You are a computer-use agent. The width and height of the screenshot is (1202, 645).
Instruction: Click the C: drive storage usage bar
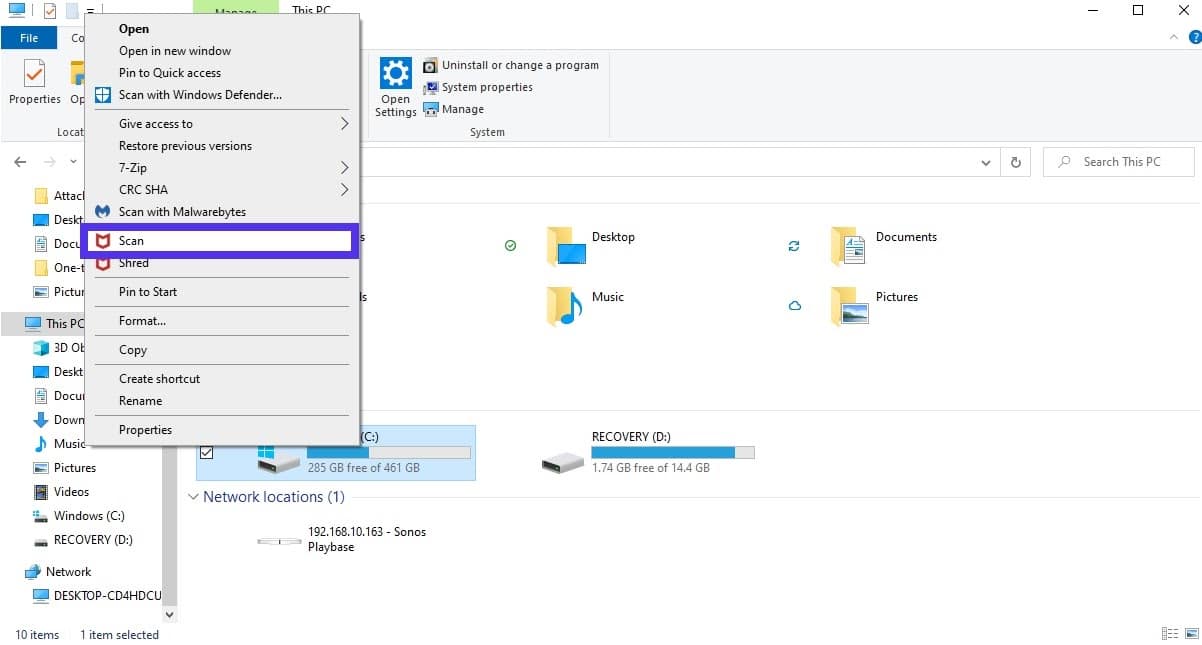tap(390, 449)
